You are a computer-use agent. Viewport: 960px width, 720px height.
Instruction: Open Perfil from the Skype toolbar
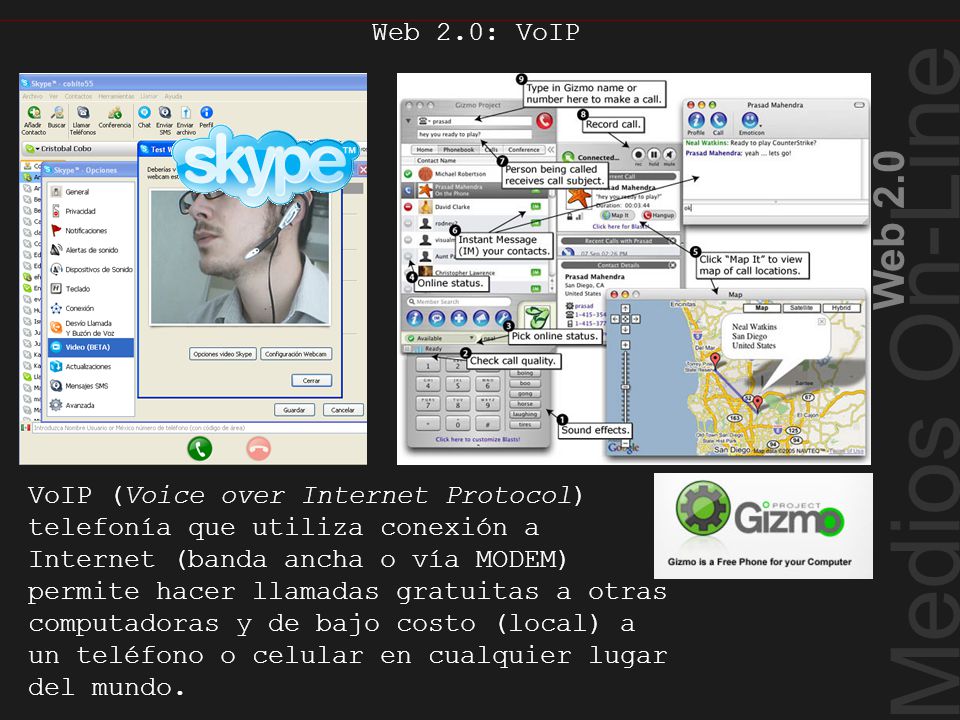(206, 117)
